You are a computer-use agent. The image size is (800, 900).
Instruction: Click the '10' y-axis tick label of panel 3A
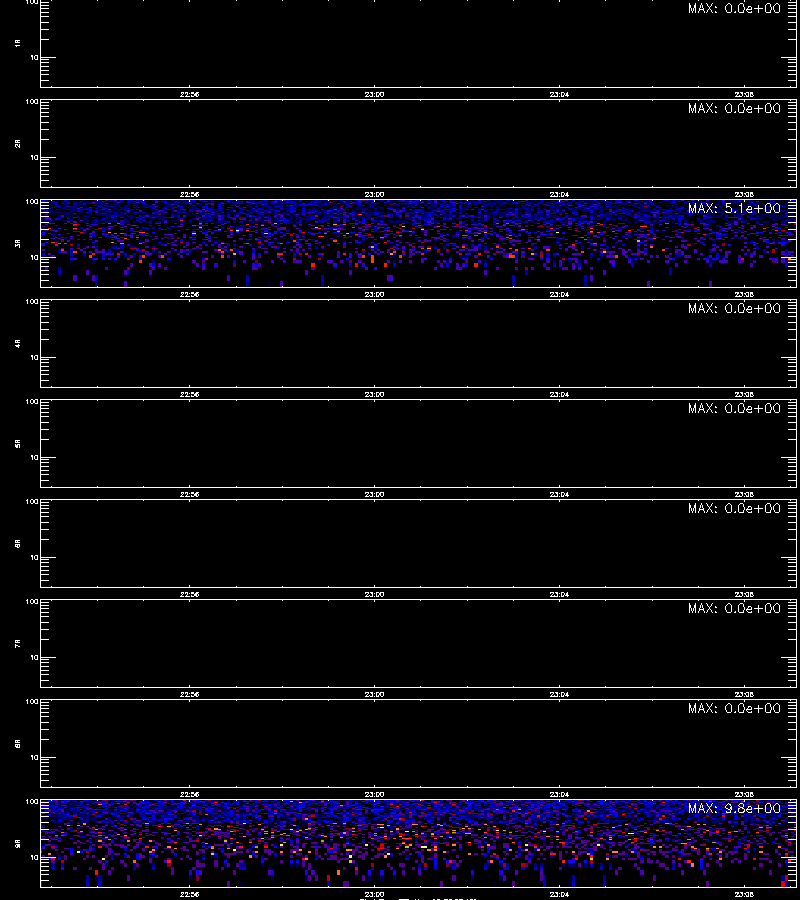pyautogui.click(x=34, y=258)
